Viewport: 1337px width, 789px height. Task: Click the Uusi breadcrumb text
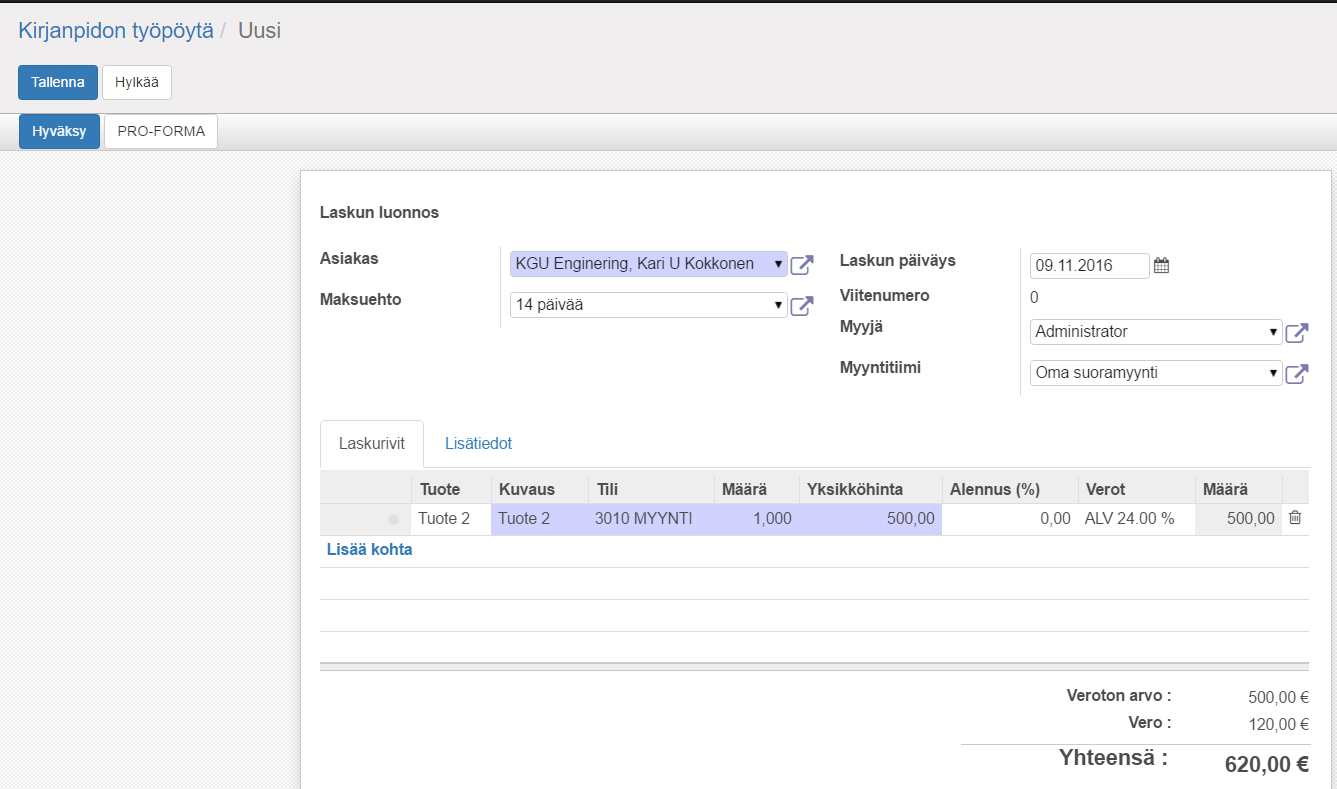[x=259, y=31]
